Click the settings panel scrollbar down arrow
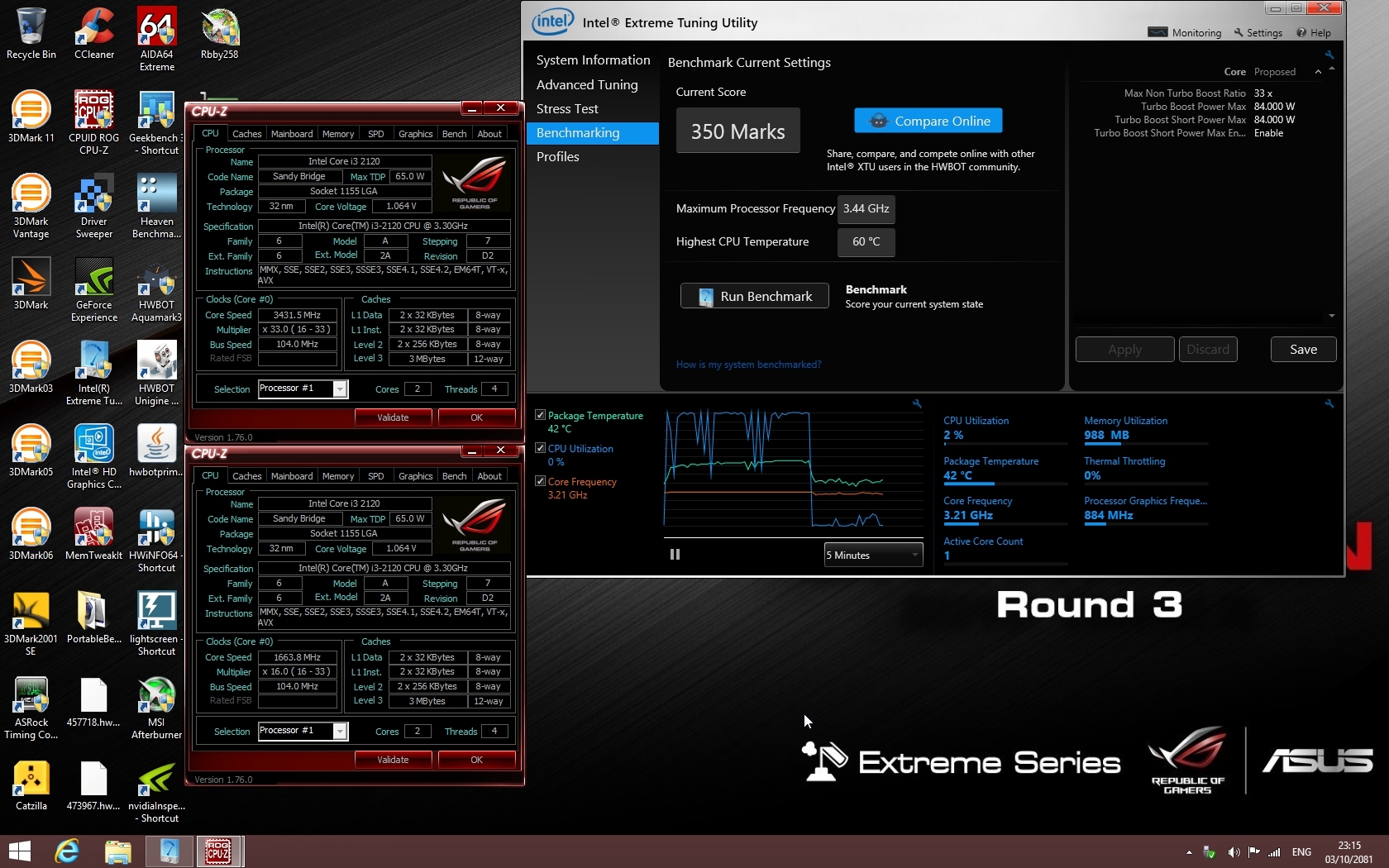1389x868 pixels. click(1331, 316)
